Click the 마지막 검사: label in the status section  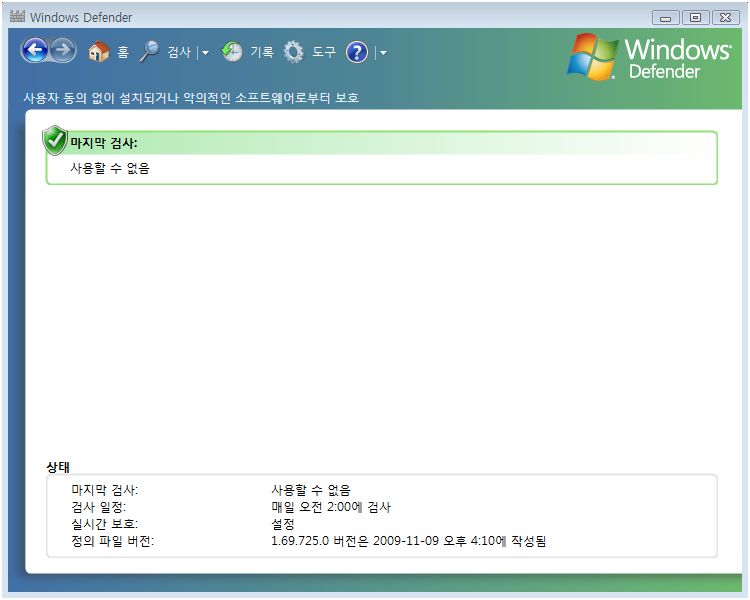(x=105, y=489)
